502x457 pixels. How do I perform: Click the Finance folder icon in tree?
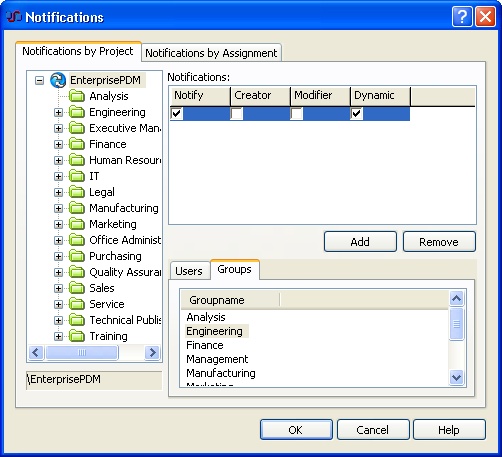tap(77, 144)
